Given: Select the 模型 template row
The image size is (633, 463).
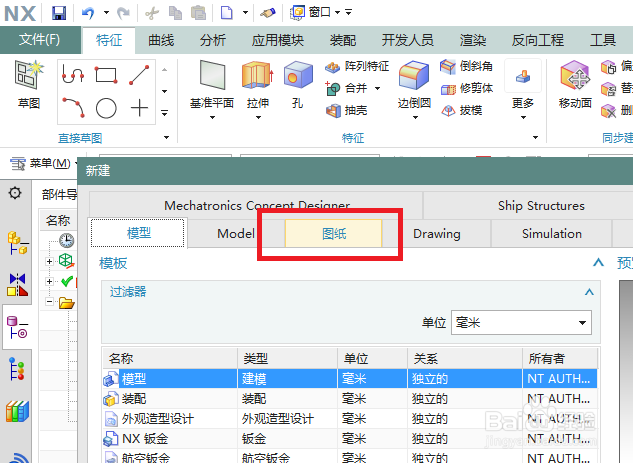Looking at the screenshot, I should tap(350, 379).
